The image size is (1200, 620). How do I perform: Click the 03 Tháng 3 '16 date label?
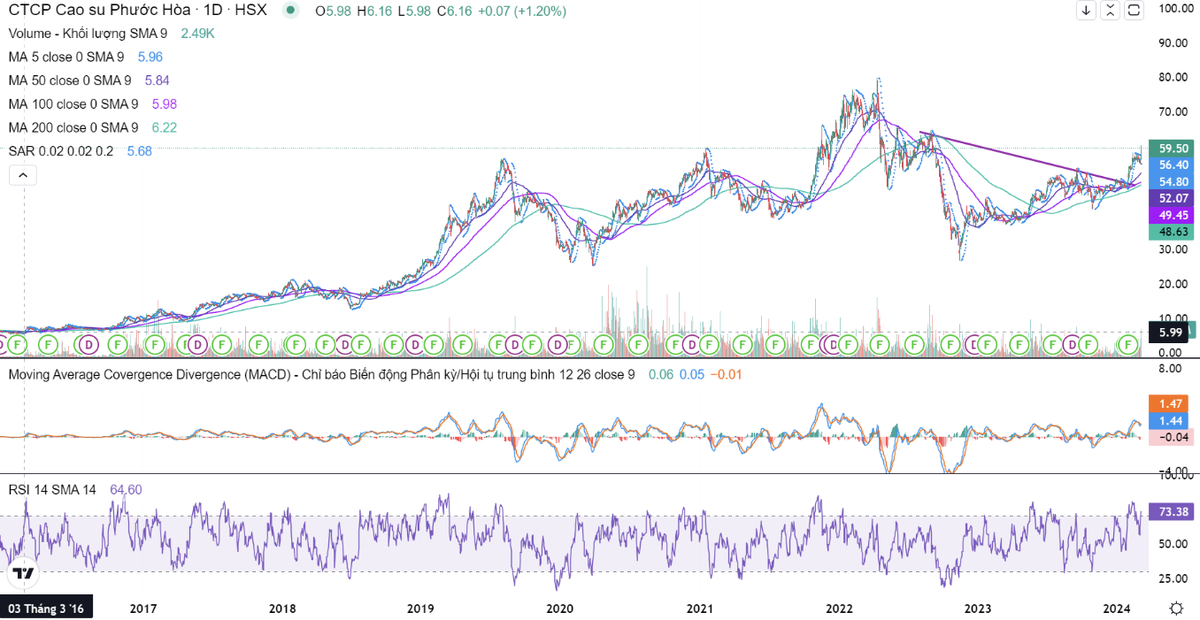tap(47, 608)
